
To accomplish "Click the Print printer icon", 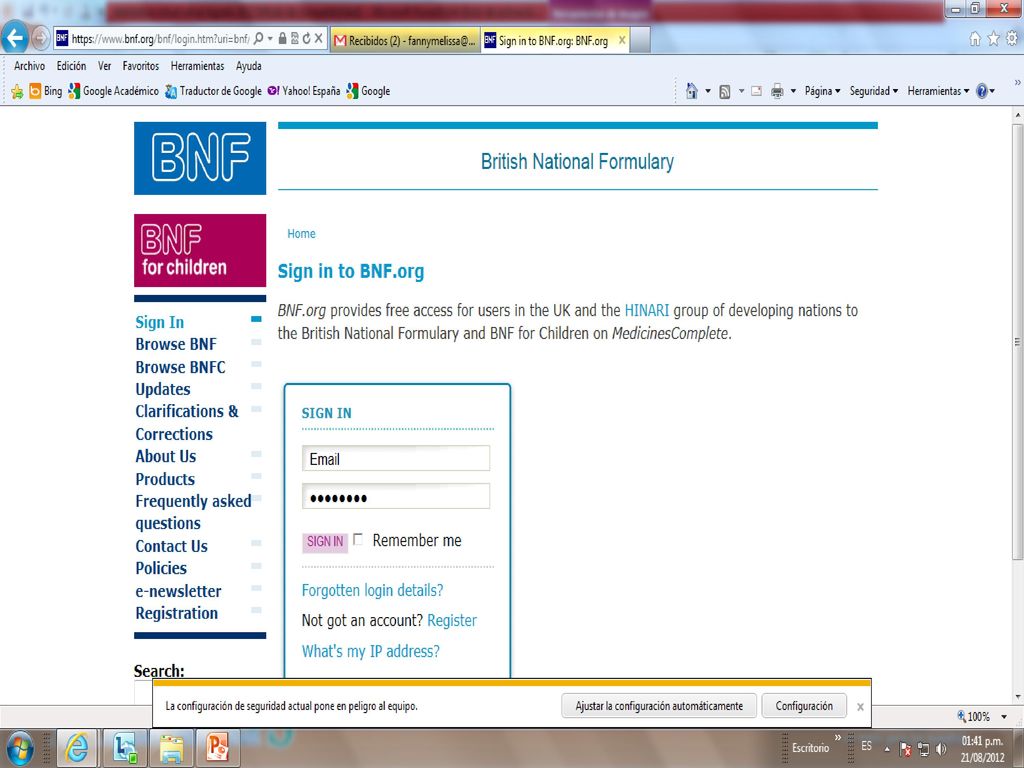I will point(777,91).
